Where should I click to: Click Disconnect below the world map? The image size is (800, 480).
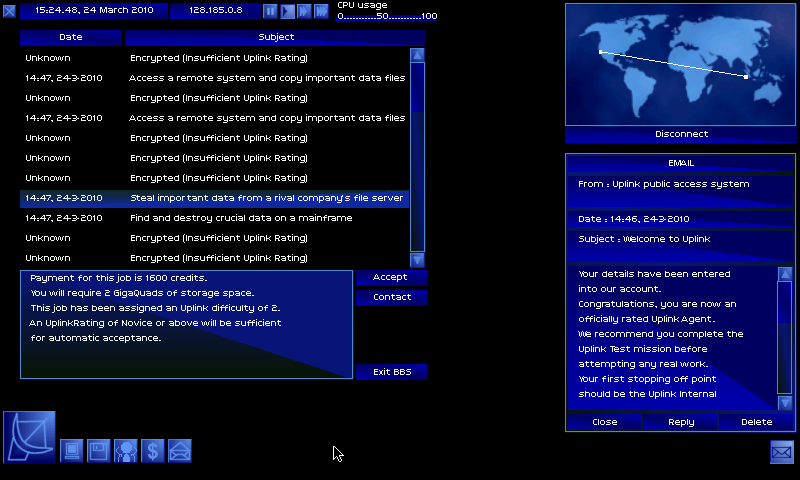pyautogui.click(x=681, y=134)
